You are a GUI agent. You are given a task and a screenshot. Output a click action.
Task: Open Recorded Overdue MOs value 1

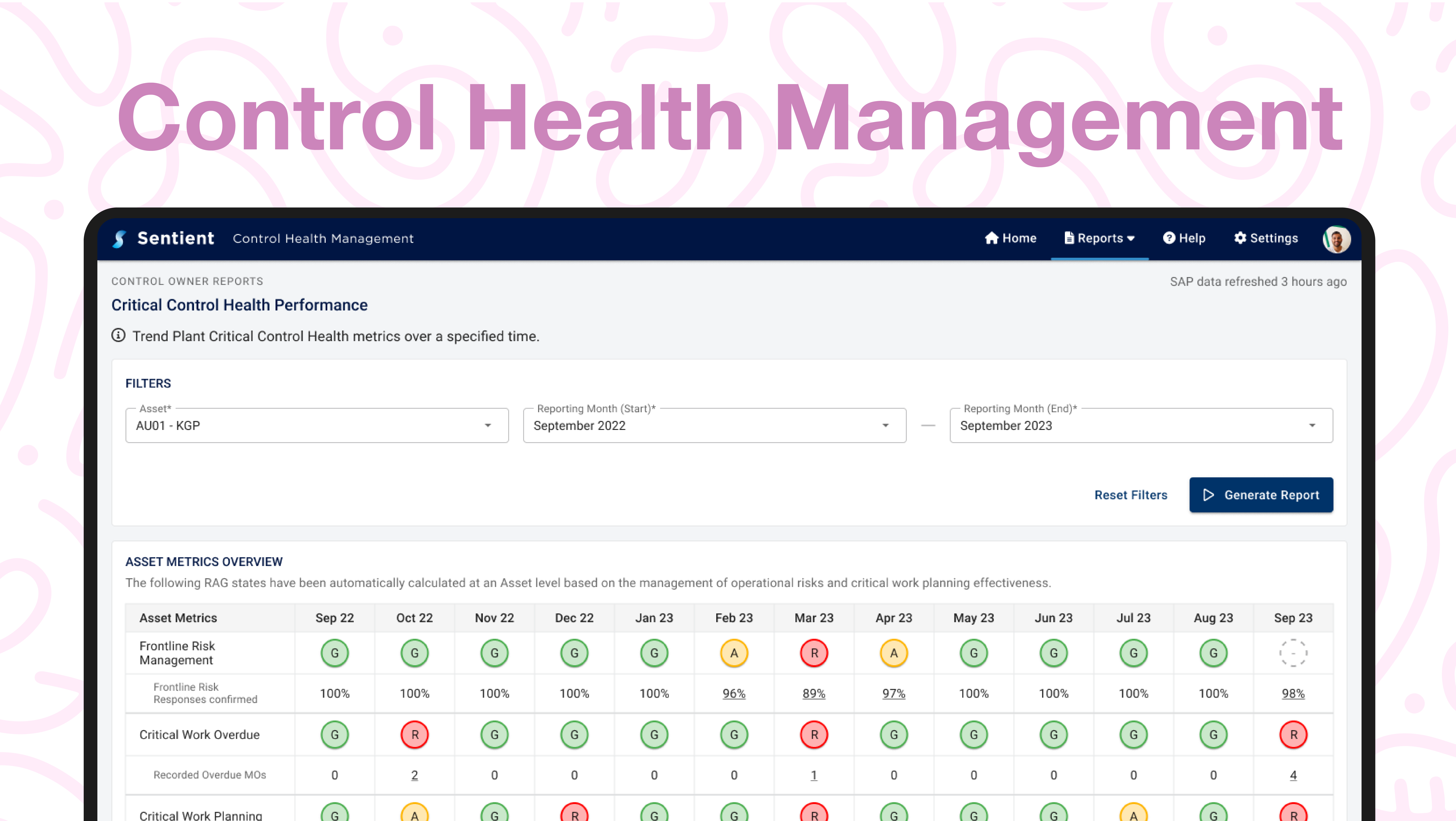pyautogui.click(x=814, y=775)
